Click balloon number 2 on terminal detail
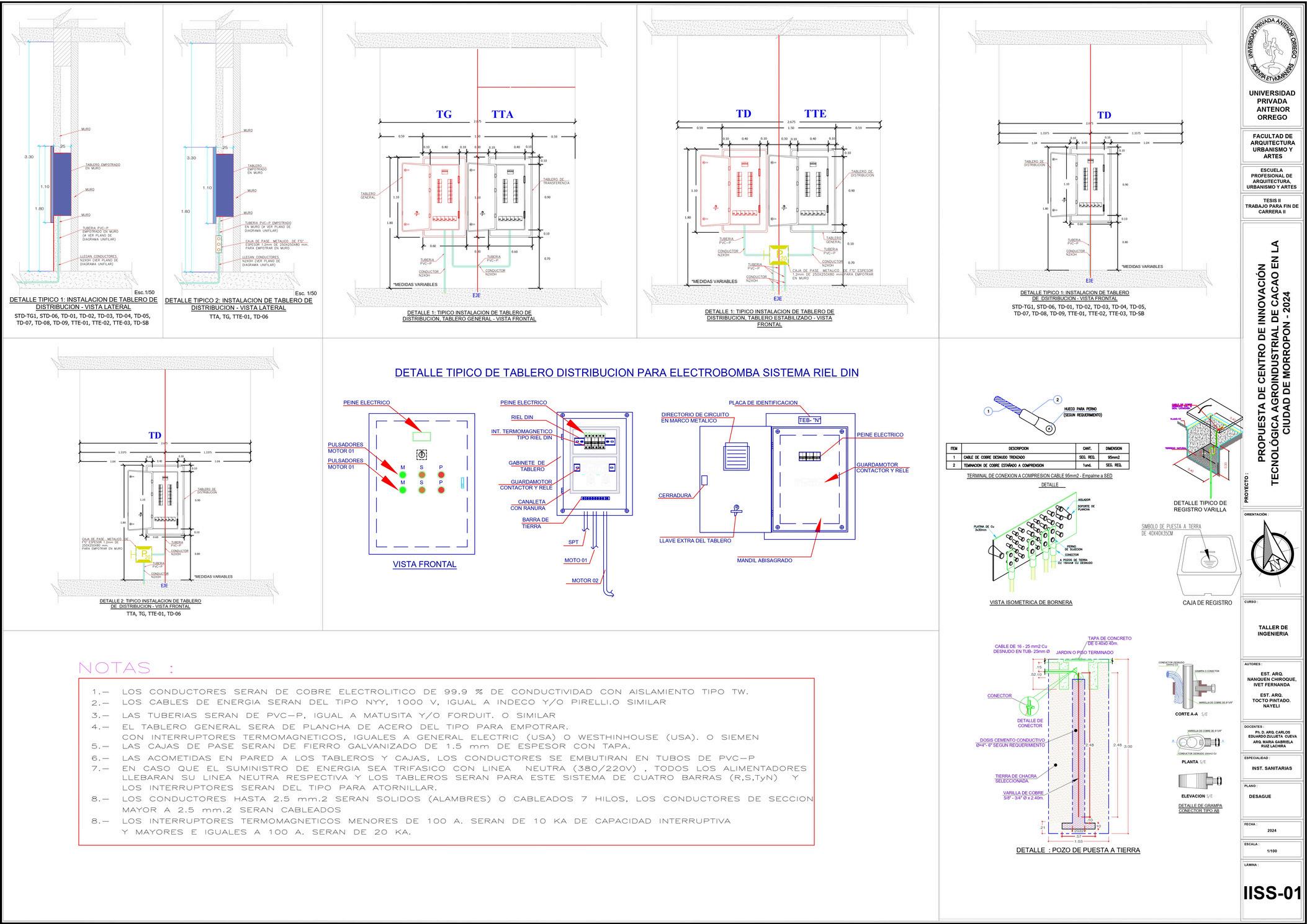This screenshot has width=1307, height=924. pos(1057,400)
